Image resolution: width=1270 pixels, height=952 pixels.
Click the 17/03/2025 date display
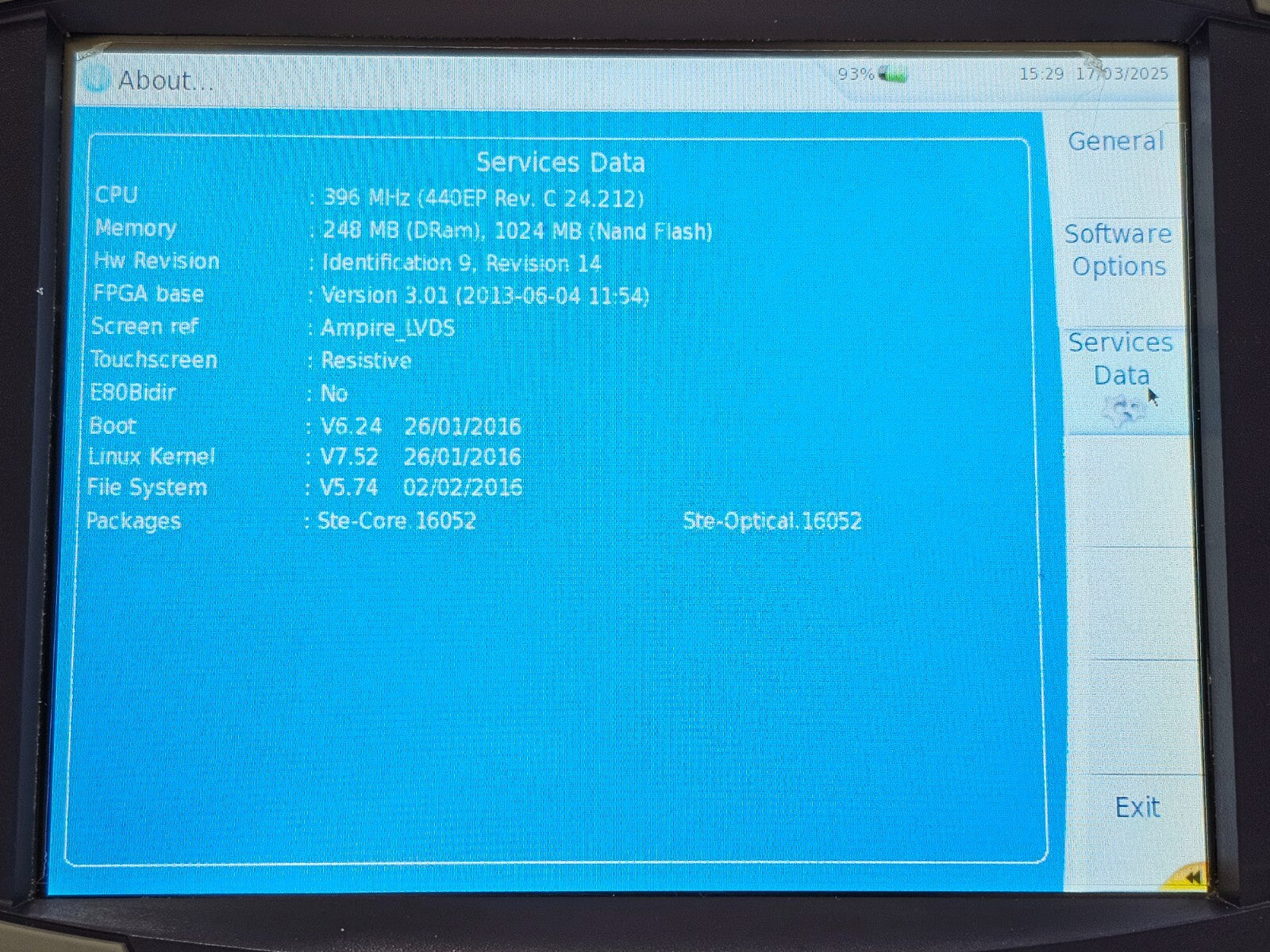[x=1122, y=74]
